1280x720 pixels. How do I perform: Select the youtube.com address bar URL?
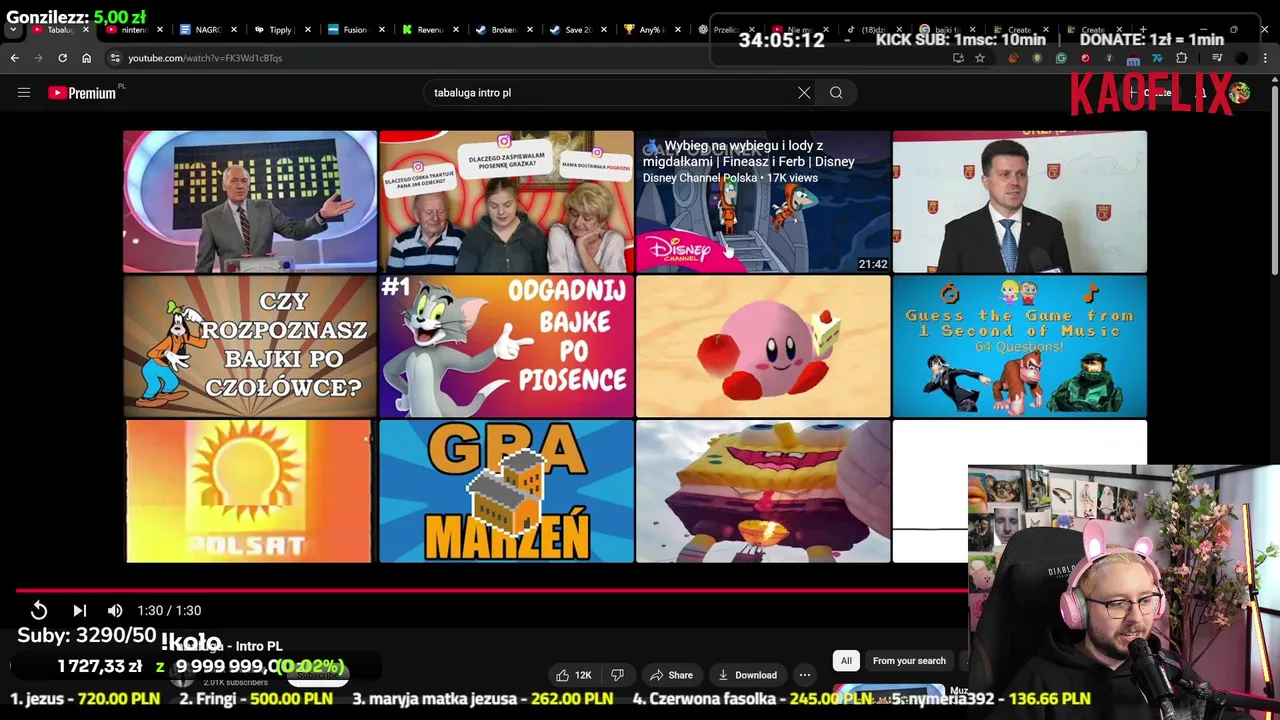pyautogui.click(x=205, y=58)
